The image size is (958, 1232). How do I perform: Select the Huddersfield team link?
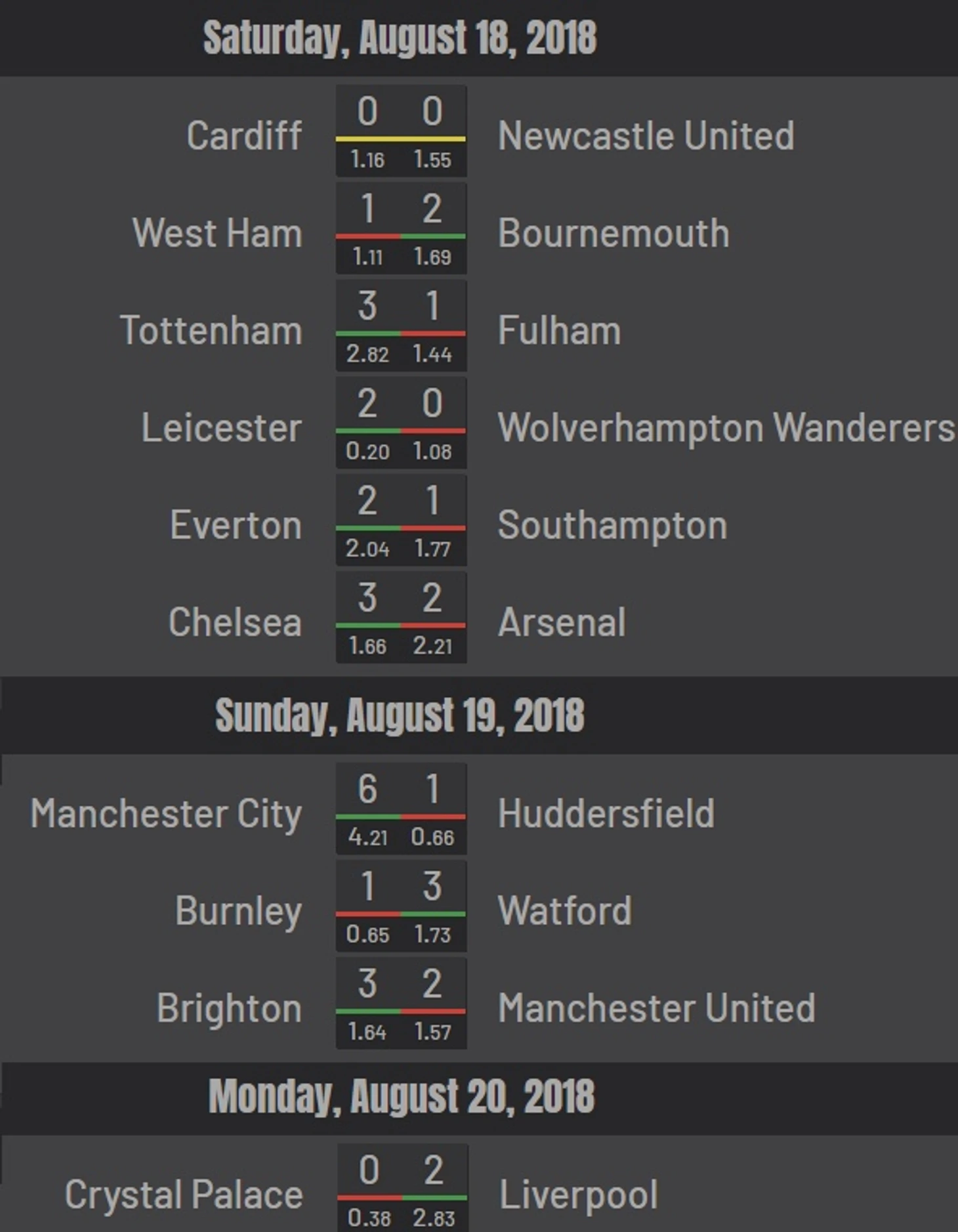pos(606,814)
